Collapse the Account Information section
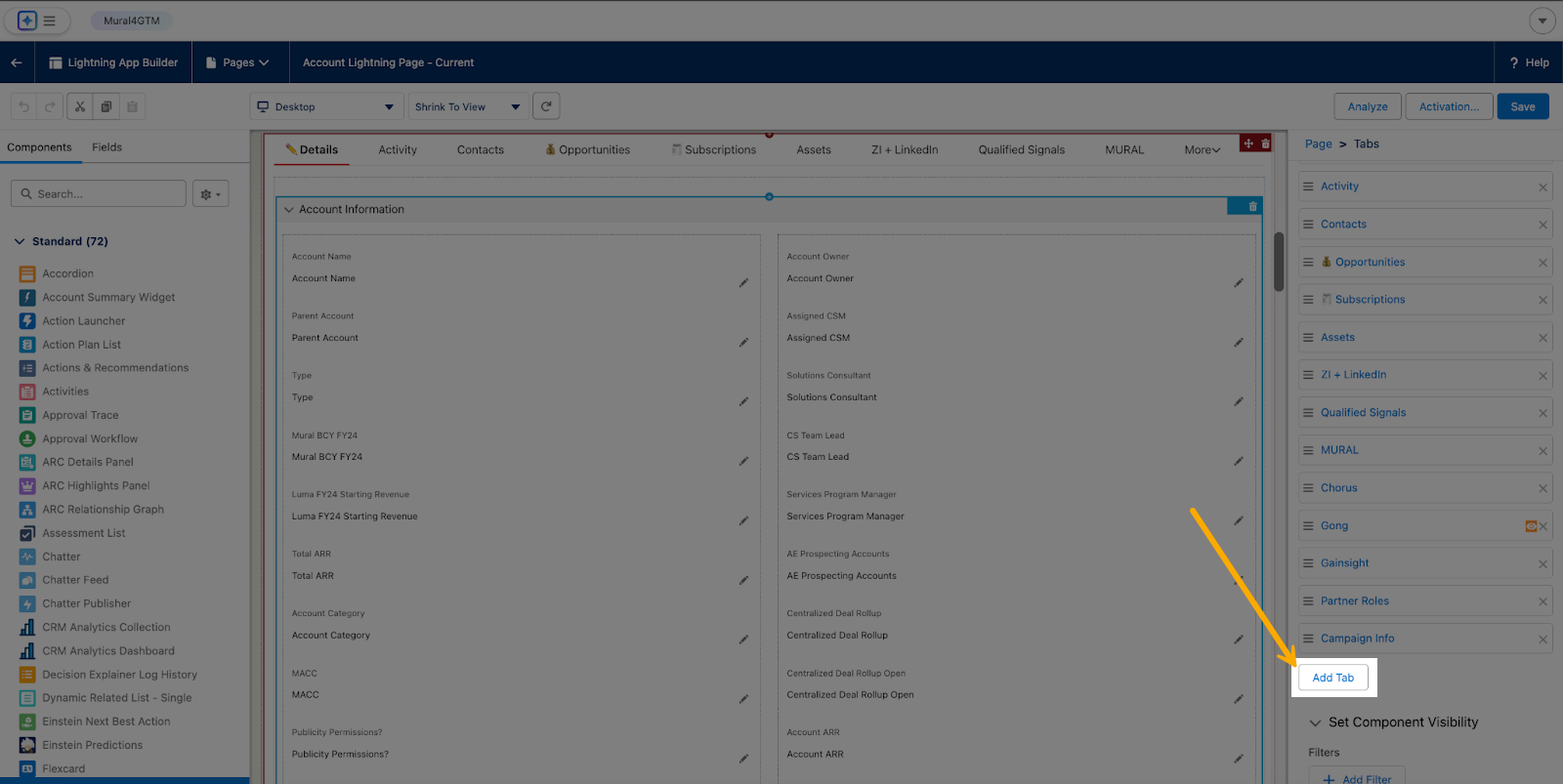The height and width of the screenshot is (784, 1563). tap(288, 209)
